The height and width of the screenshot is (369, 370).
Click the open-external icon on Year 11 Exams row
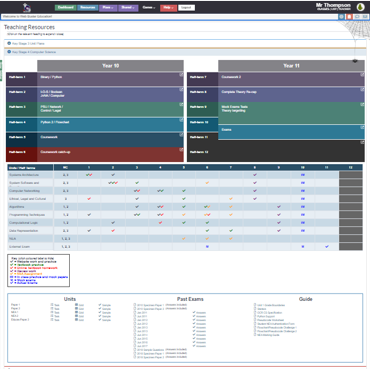coord(362,127)
